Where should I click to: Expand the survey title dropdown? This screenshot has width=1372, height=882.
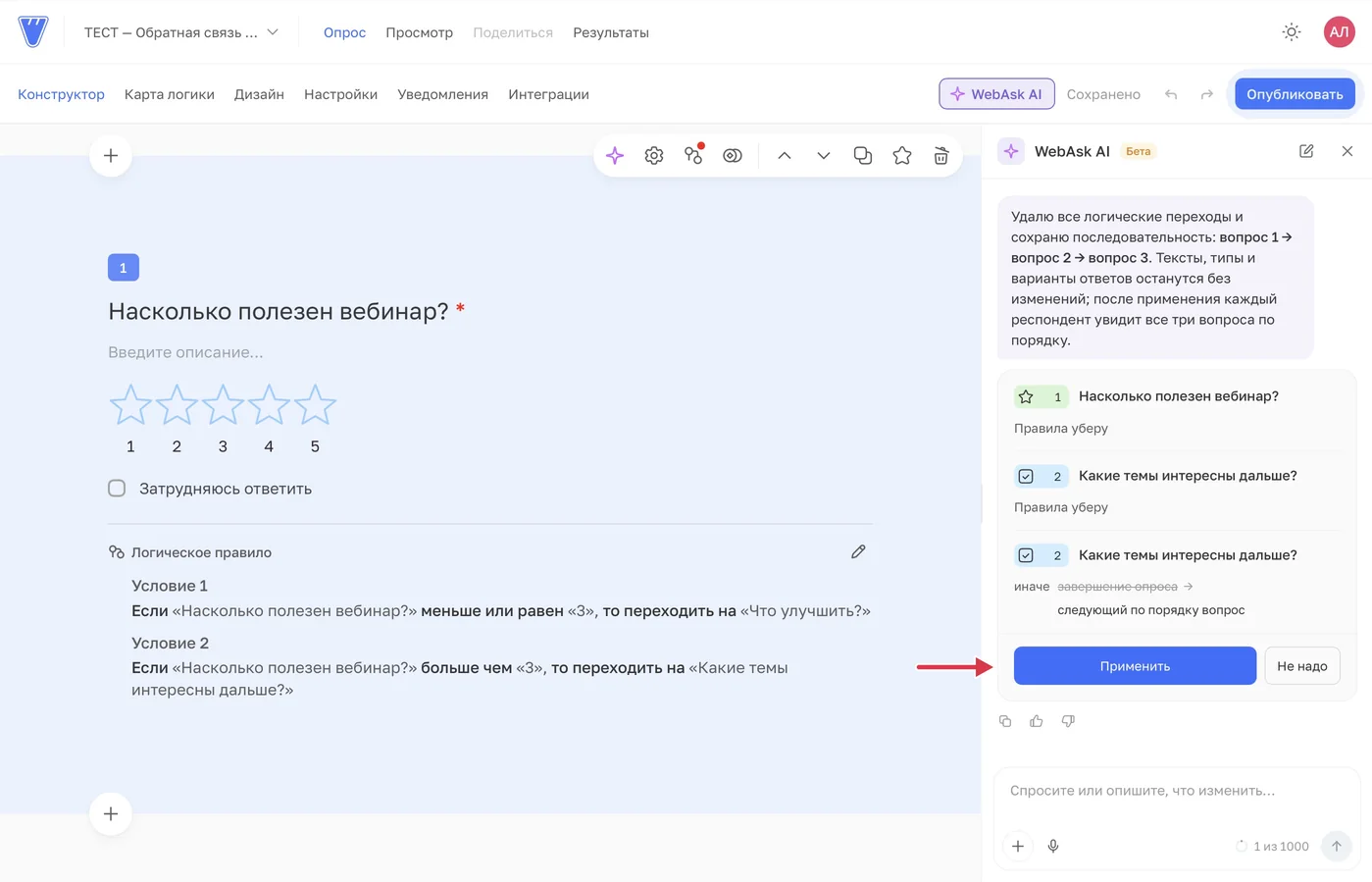coord(181,32)
